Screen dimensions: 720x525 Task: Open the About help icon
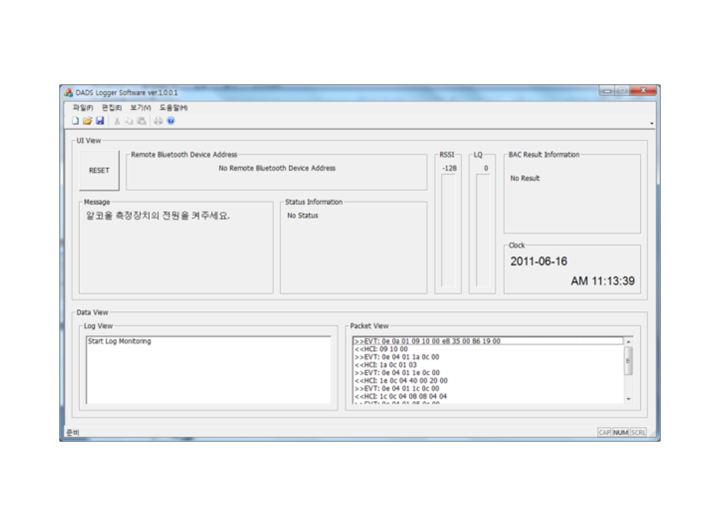[x=171, y=121]
